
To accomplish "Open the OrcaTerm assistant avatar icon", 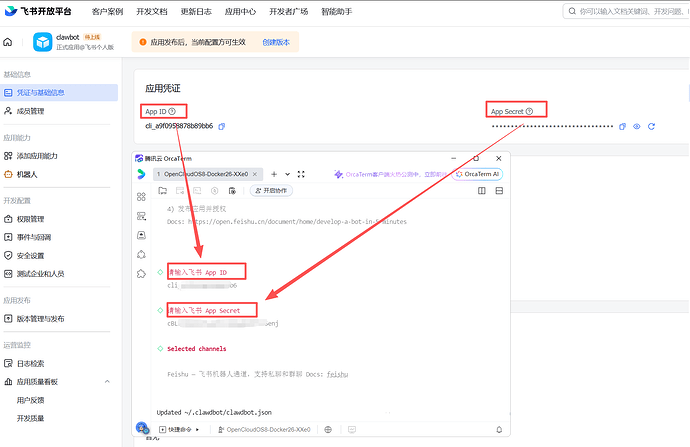I will (x=142, y=428).
